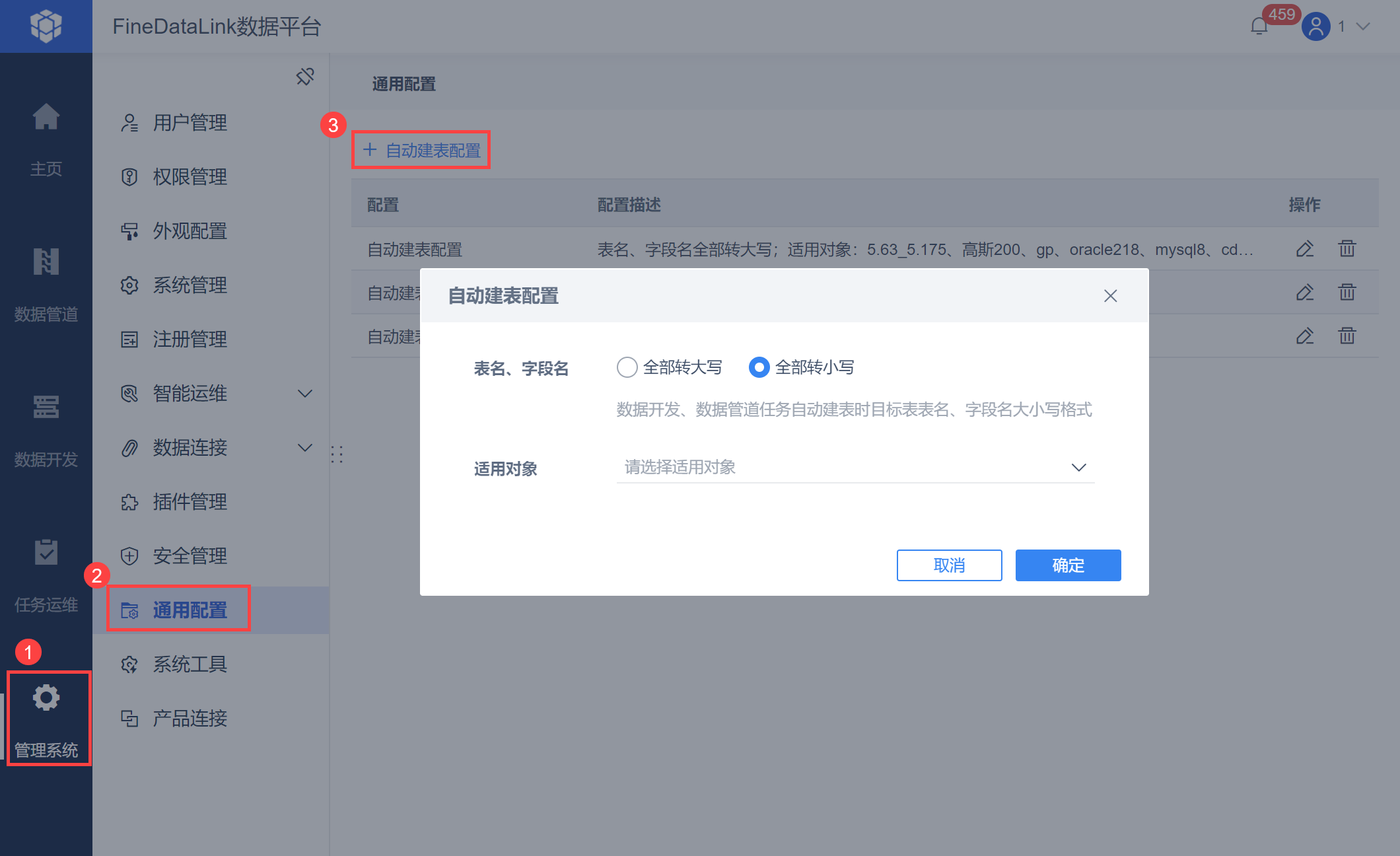Go to 任务运维 in left sidebar
Screen dimensions: 1400x856
coord(46,553)
